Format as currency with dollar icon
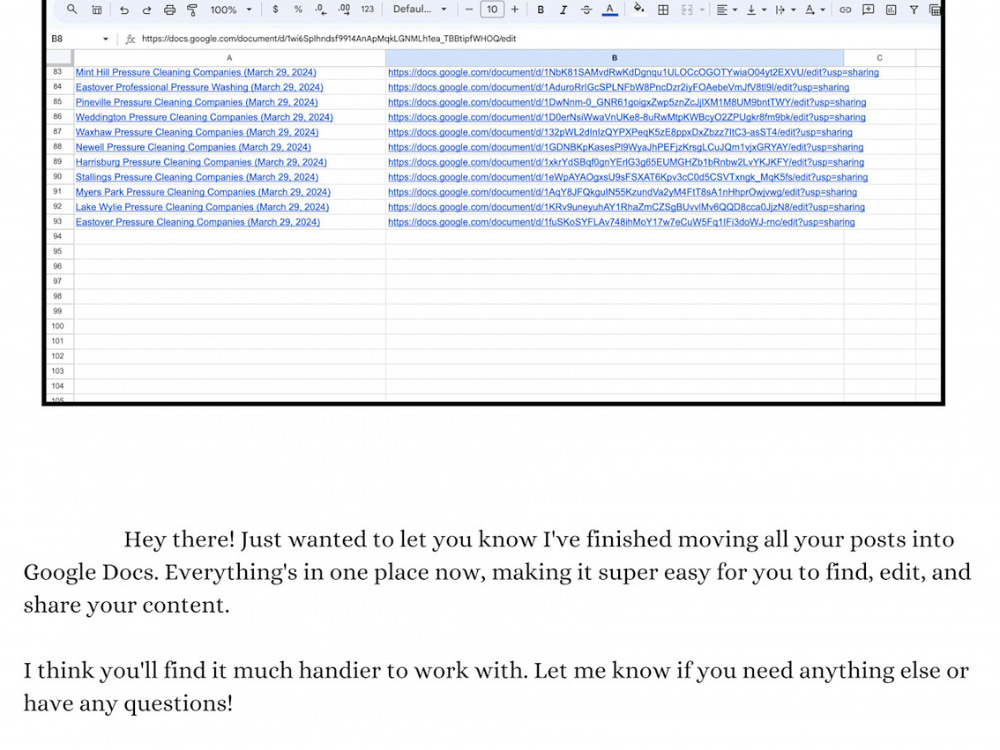Viewport: 1000px width, 750px height. click(275, 9)
